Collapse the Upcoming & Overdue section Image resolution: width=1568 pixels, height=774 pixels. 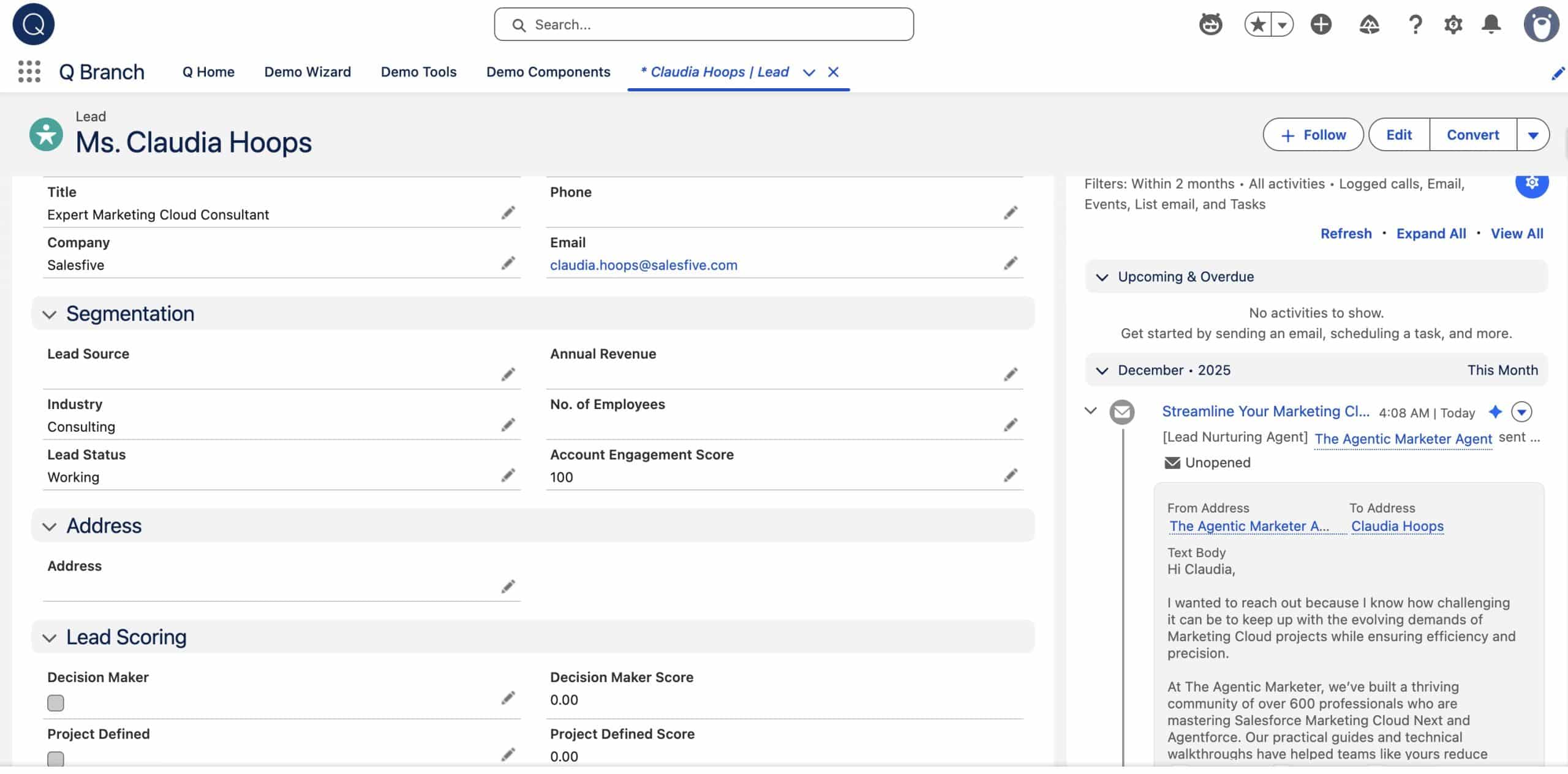tap(1102, 277)
